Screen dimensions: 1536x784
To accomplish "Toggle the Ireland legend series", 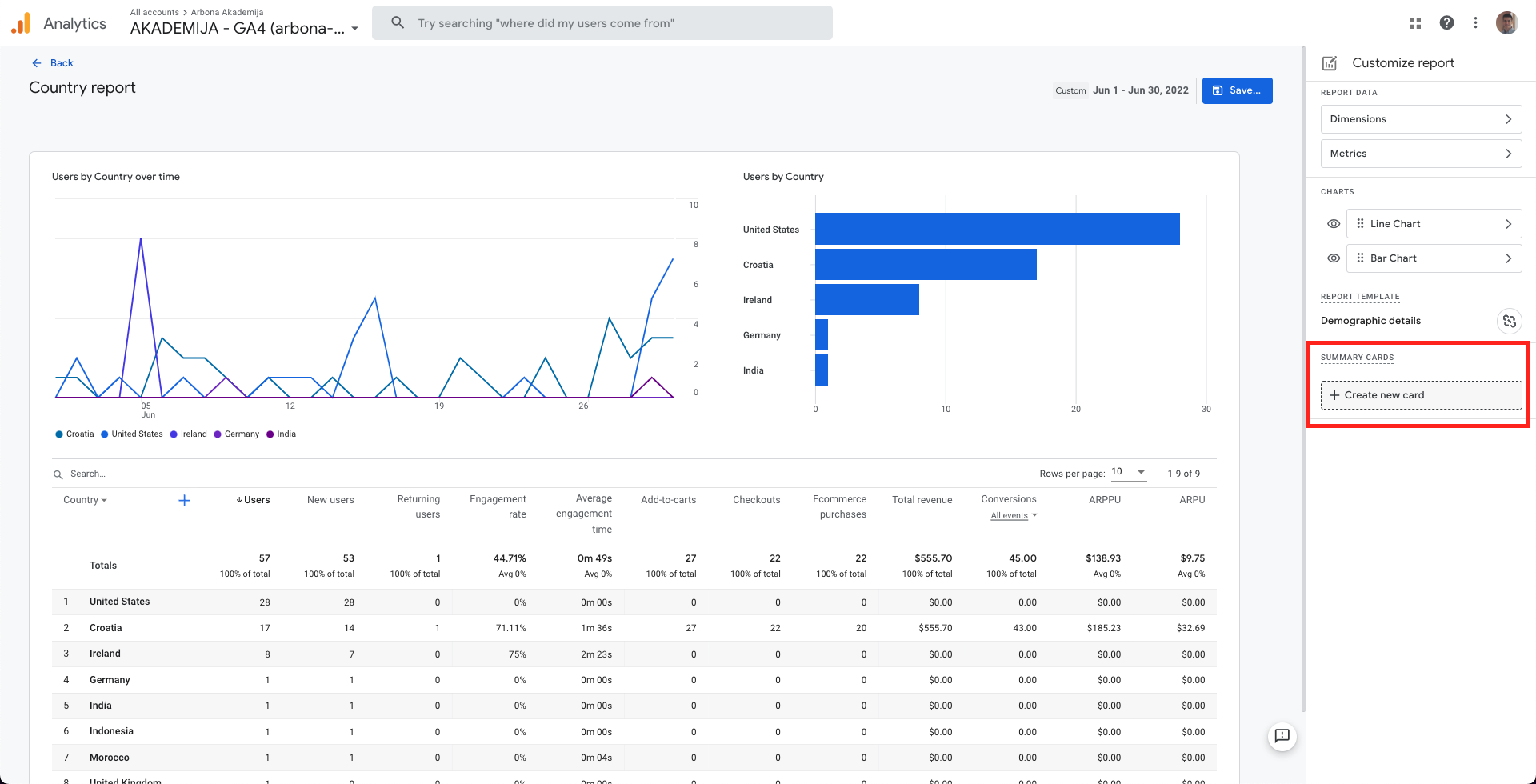I will [189, 434].
